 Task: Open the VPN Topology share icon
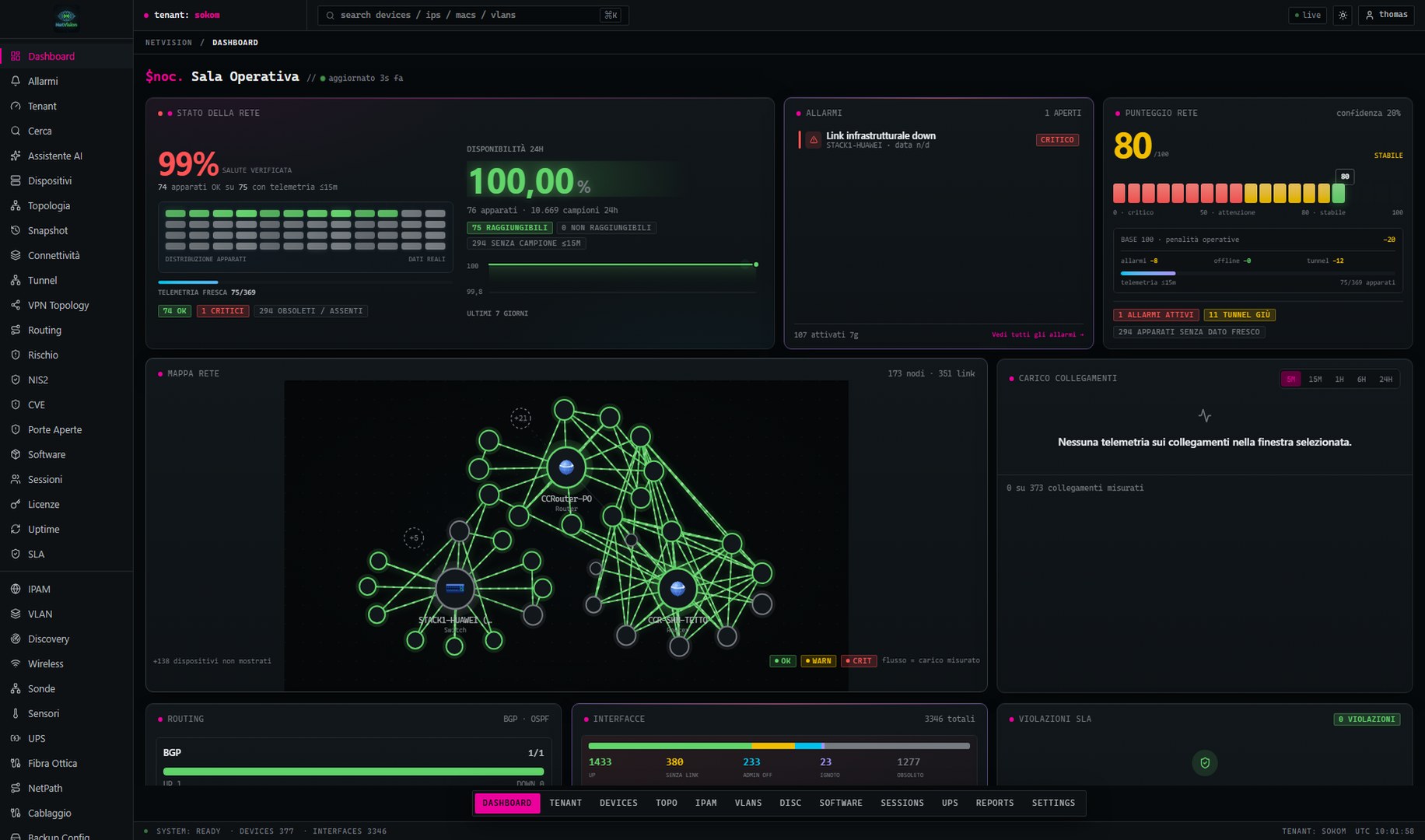pos(16,305)
